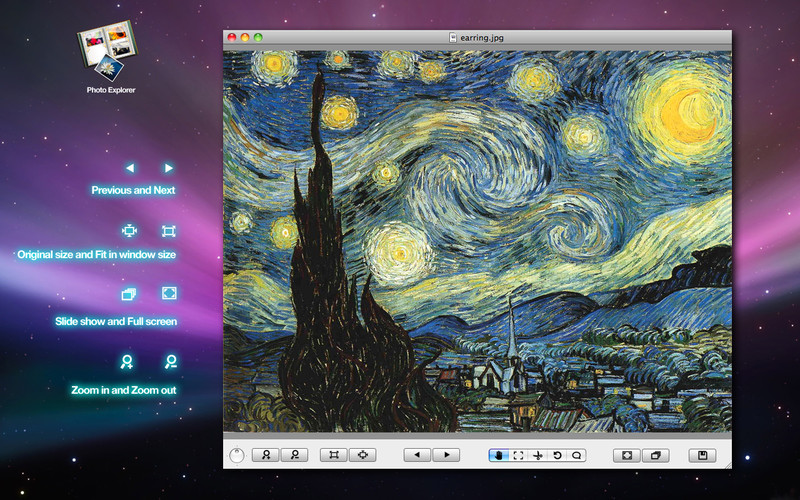Go to previous photo with toolbar arrow
Image resolution: width=800 pixels, height=500 pixels.
pyautogui.click(x=417, y=455)
